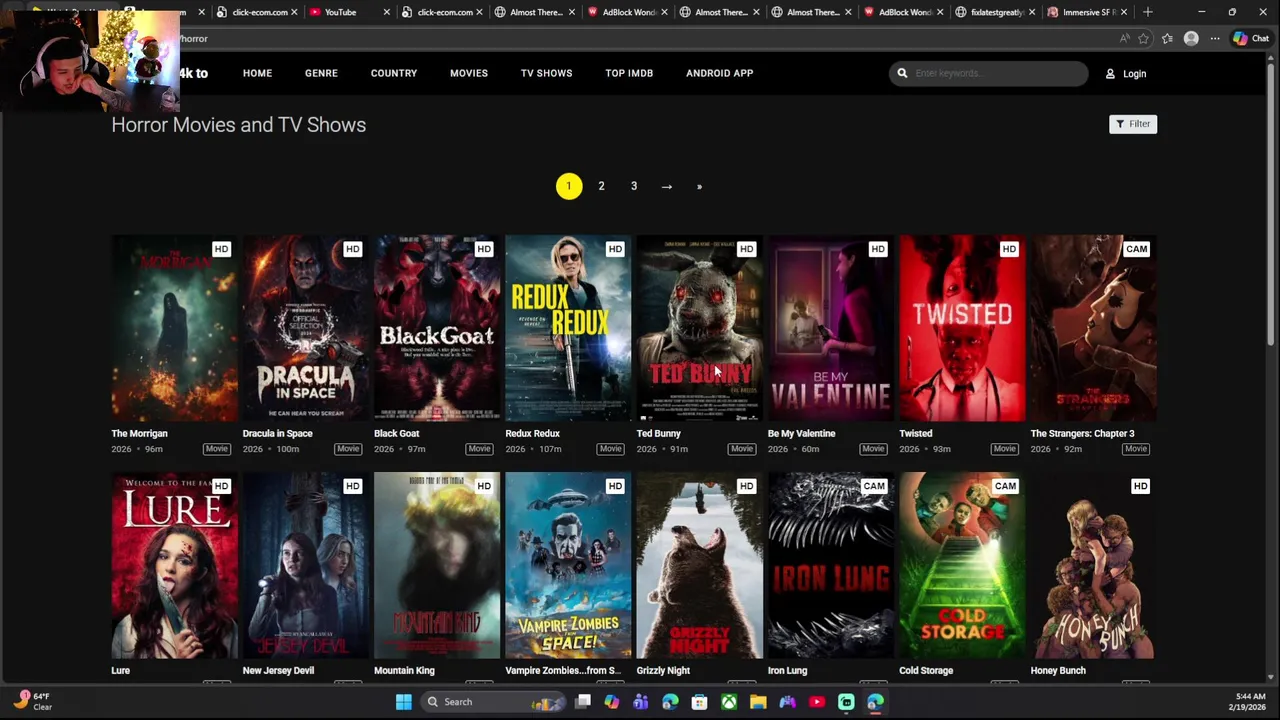
Task: Click the next page single arrow
Action: tap(666, 186)
